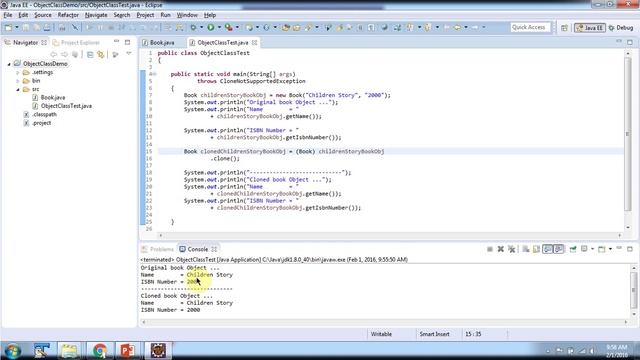Switch to the Debug perspective
Screen dimensions: 640x360
(621, 28)
